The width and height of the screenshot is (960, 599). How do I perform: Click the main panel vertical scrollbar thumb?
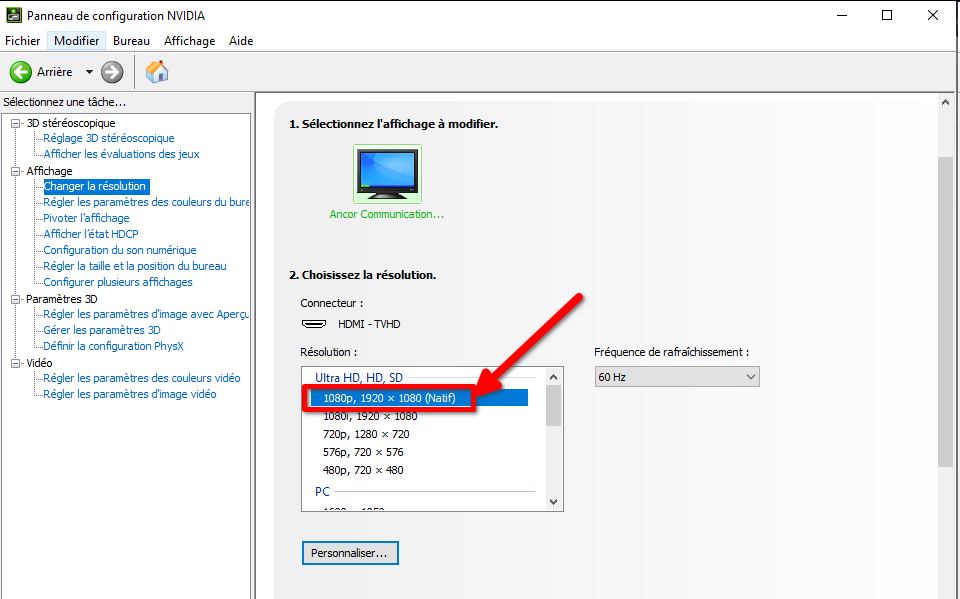(x=945, y=312)
